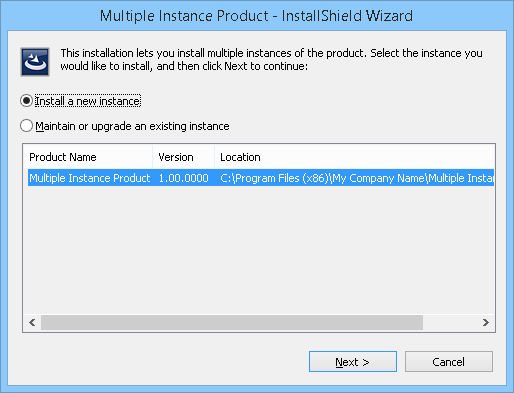Click the divider between Product Name and Version headers
This screenshot has height=393, width=514.
point(153,157)
